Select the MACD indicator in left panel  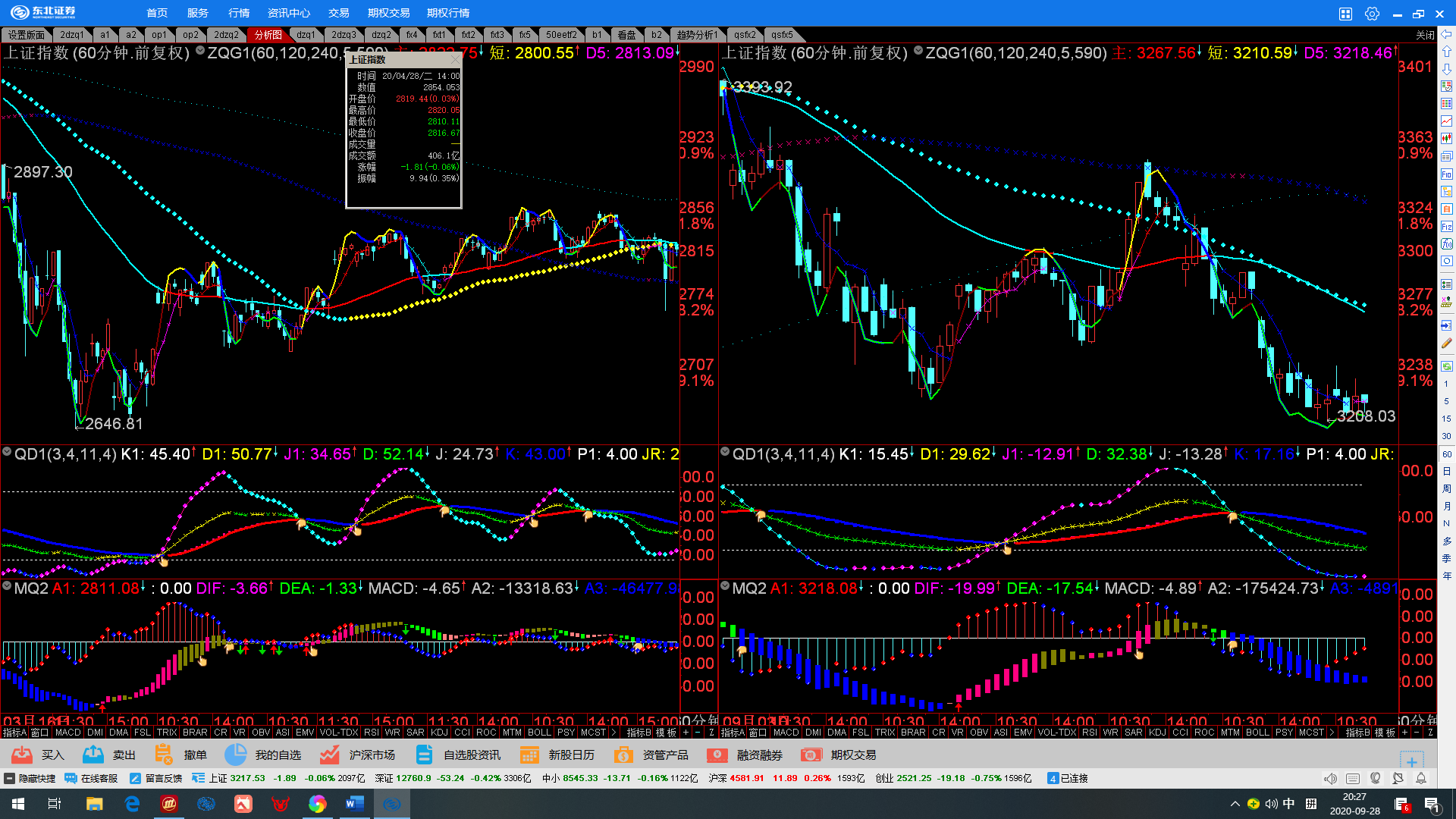tap(67, 733)
